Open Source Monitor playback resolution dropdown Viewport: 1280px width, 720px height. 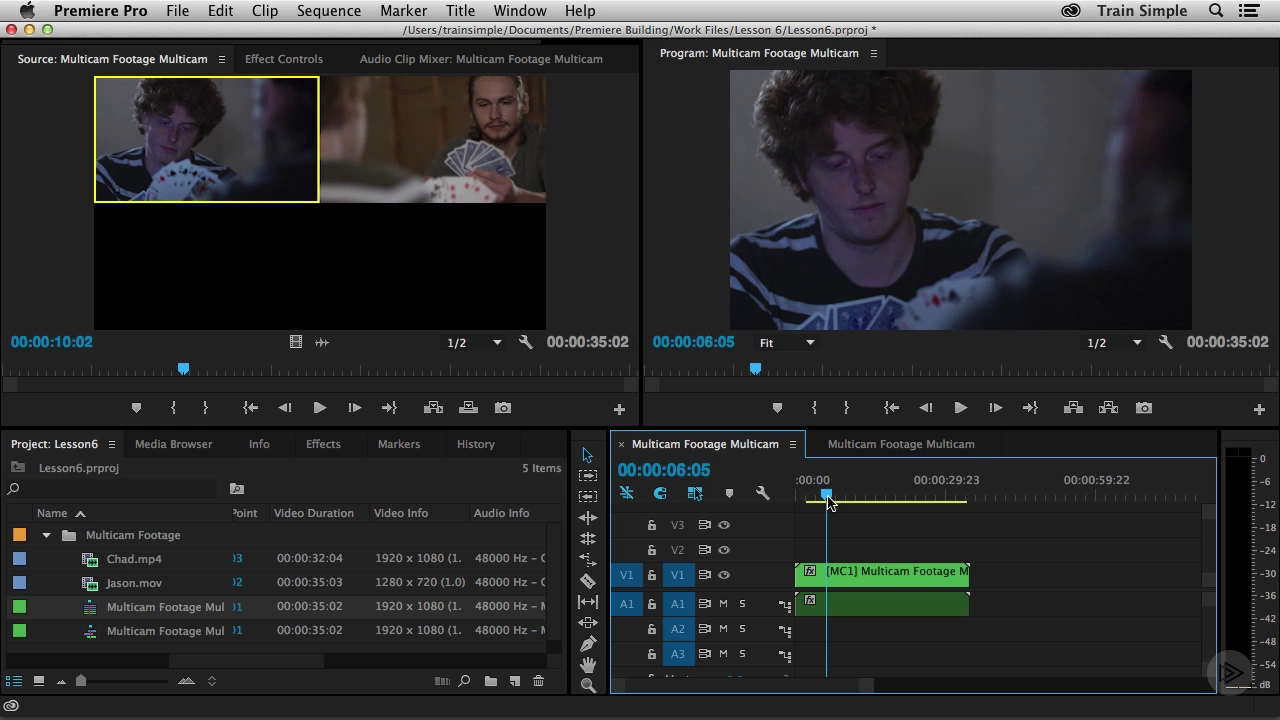pyautogui.click(x=474, y=342)
